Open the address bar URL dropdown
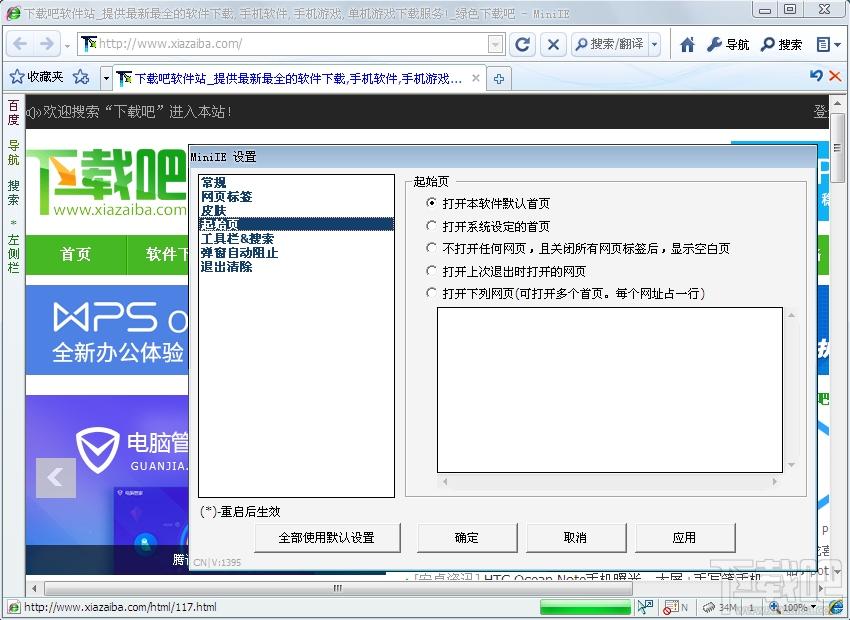 click(496, 44)
